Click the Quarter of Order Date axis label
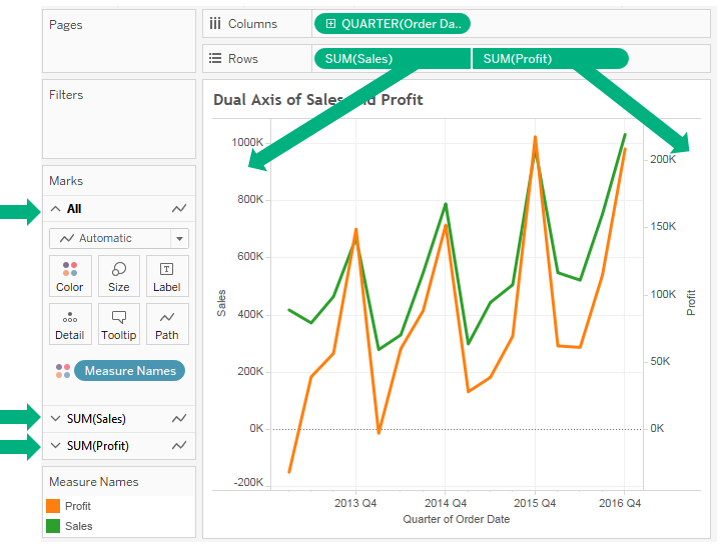This screenshot has height=550, width=722. tap(456, 519)
